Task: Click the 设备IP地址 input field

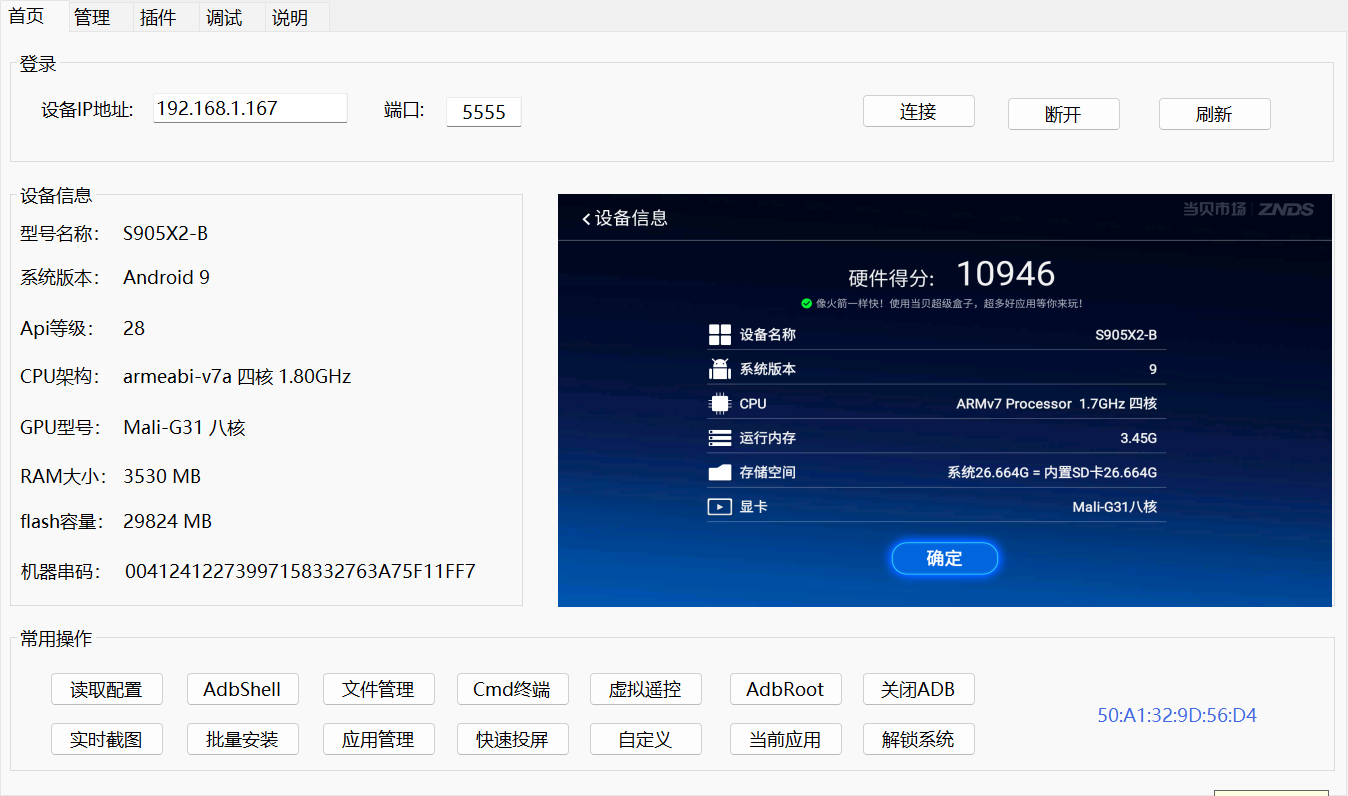Action: point(250,108)
